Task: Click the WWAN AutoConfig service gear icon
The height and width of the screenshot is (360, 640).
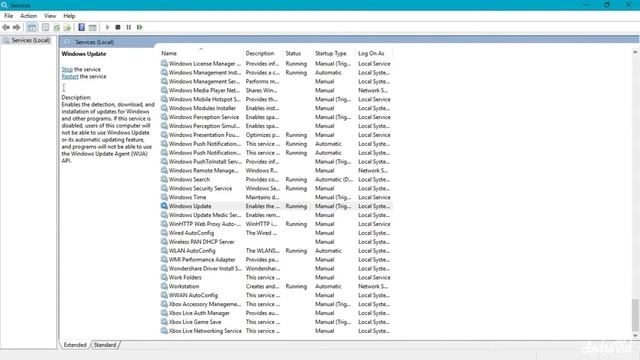Action: click(164, 295)
